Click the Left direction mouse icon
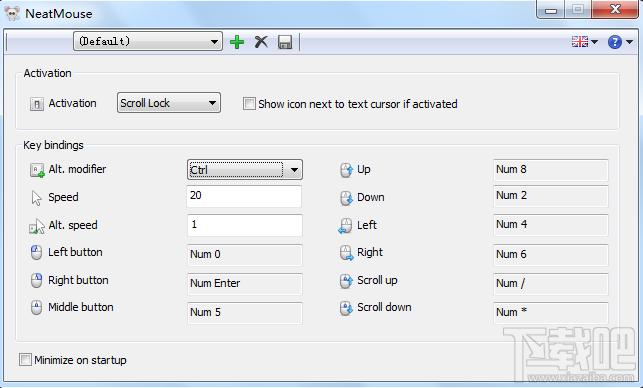This screenshot has width=643, height=388. [345, 226]
